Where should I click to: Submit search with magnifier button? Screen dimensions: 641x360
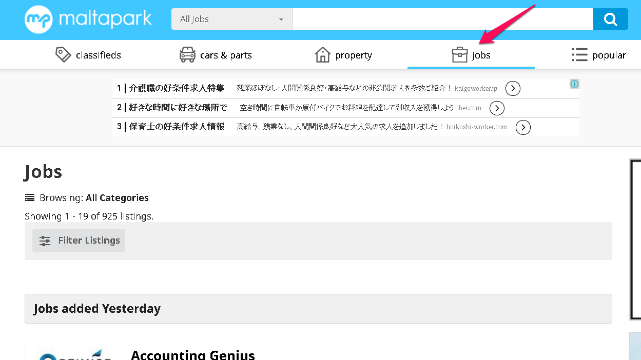coord(610,19)
